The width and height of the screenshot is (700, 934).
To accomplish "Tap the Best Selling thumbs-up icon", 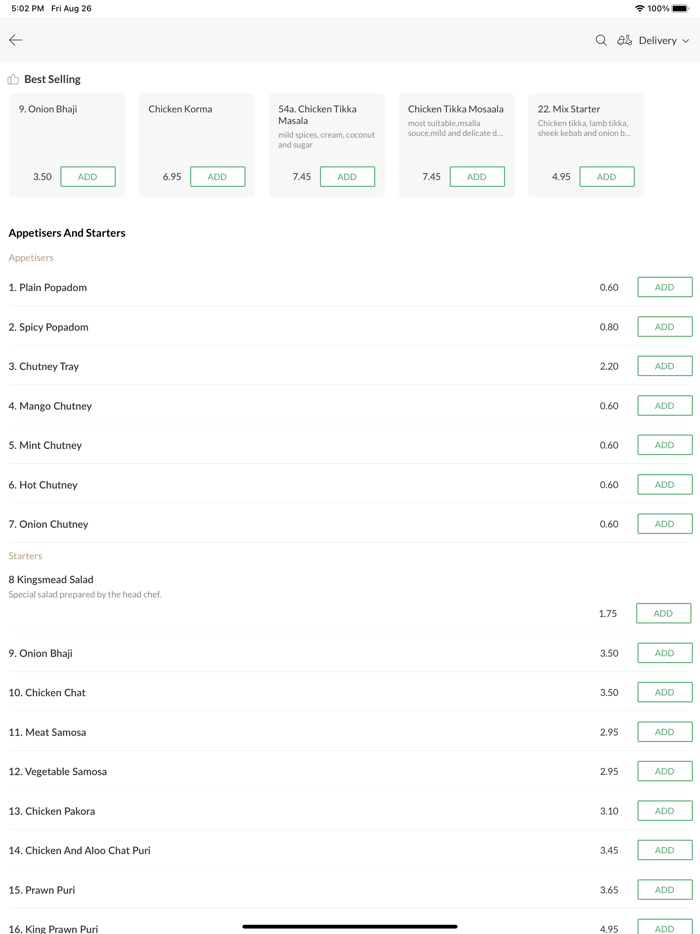I will pos(13,79).
